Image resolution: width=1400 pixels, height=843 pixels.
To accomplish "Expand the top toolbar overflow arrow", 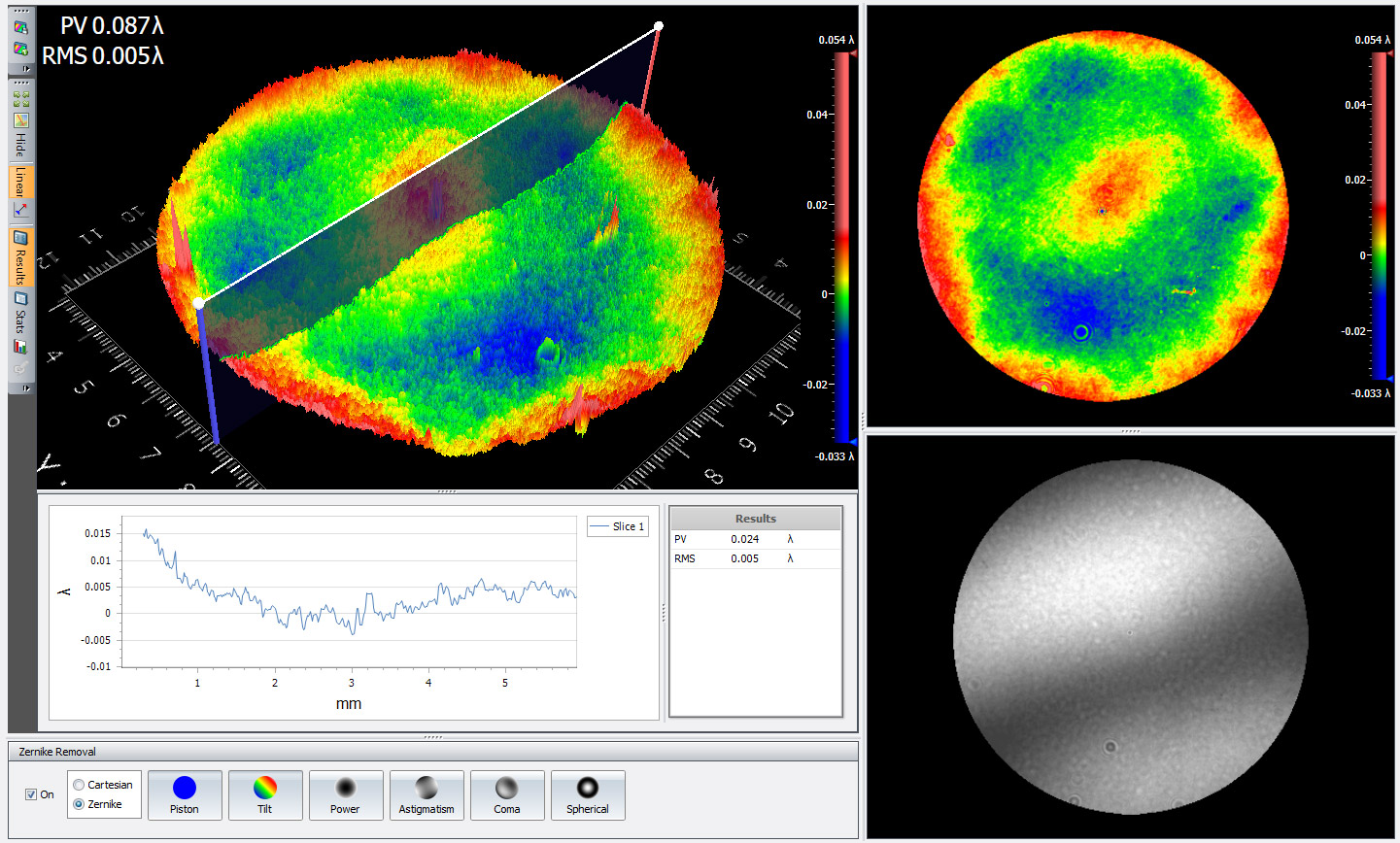I will coord(26,68).
